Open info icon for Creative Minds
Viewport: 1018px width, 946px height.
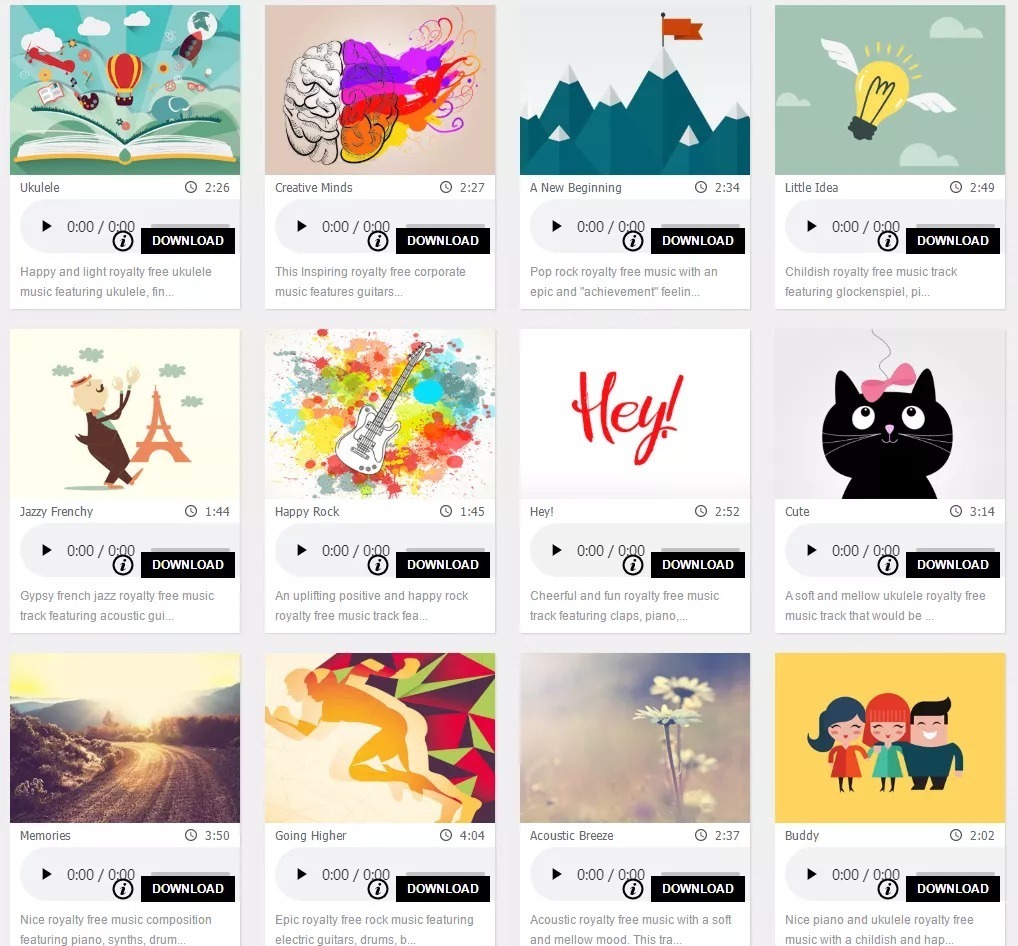(x=378, y=242)
